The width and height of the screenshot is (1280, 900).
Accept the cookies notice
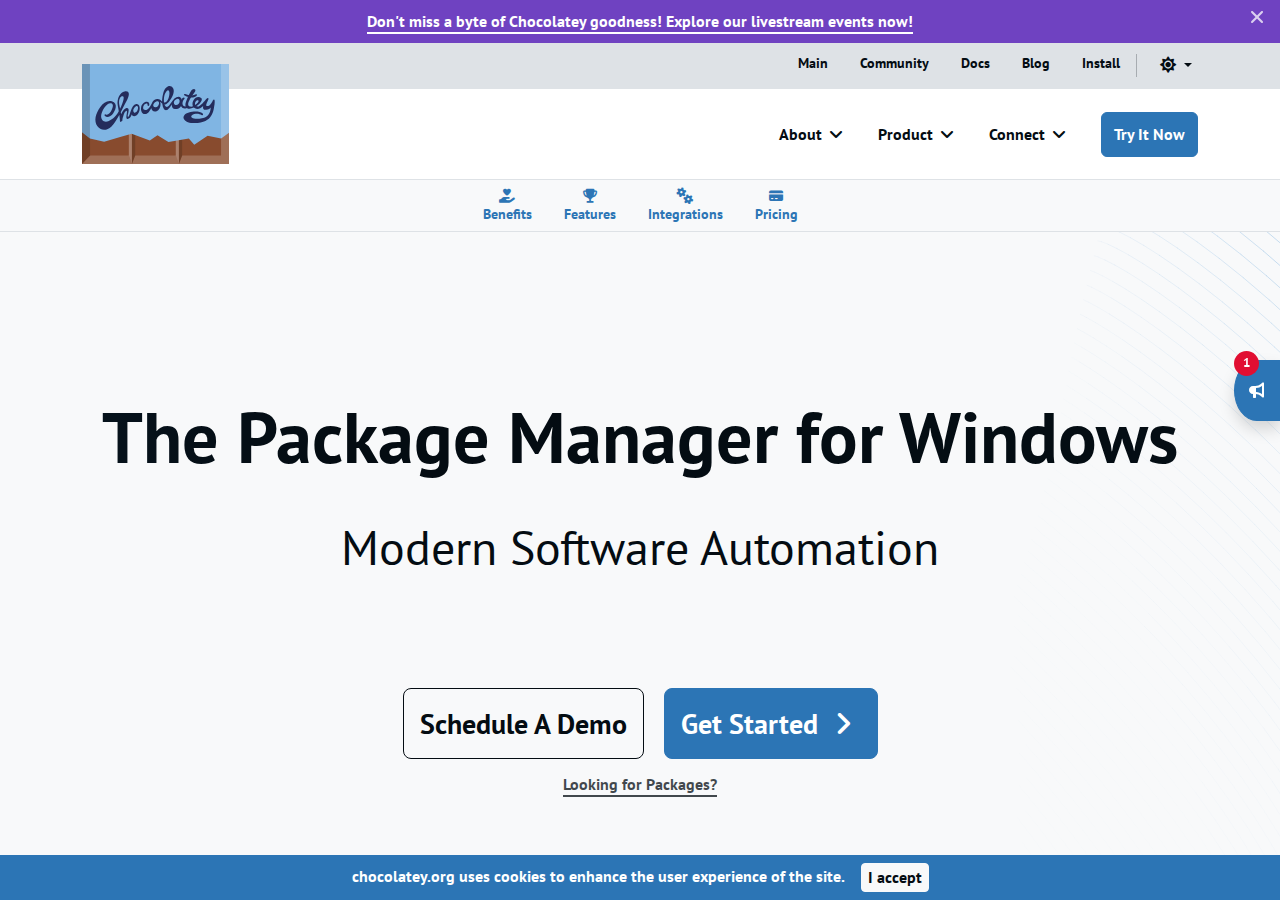(895, 878)
